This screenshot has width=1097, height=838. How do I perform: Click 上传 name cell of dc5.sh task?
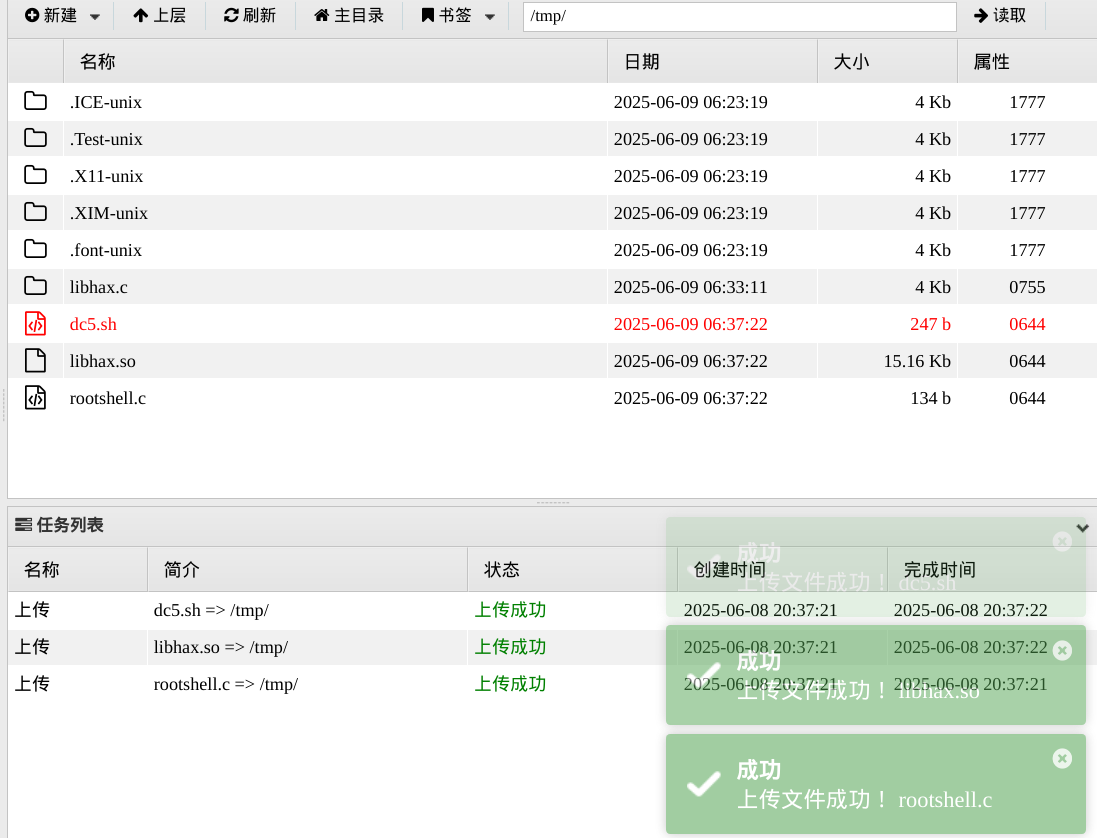click(32, 610)
